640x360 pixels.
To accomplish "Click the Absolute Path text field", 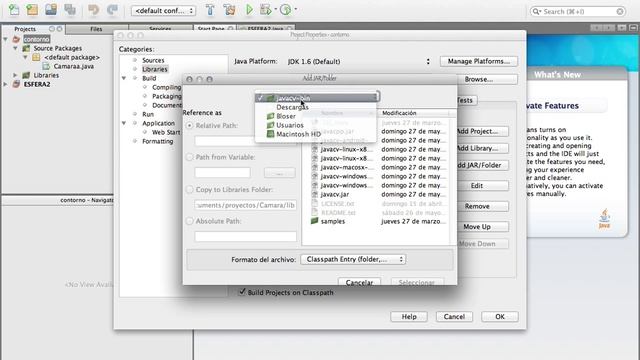I will tap(246, 236).
